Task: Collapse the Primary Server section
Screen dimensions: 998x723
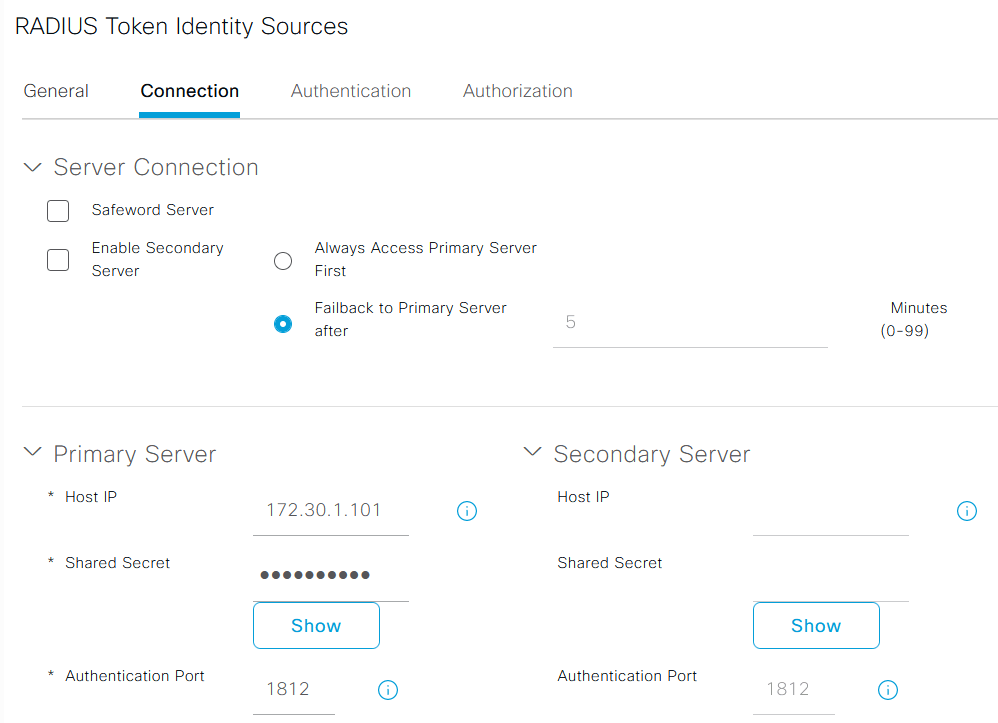Action: (x=33, y=454)
